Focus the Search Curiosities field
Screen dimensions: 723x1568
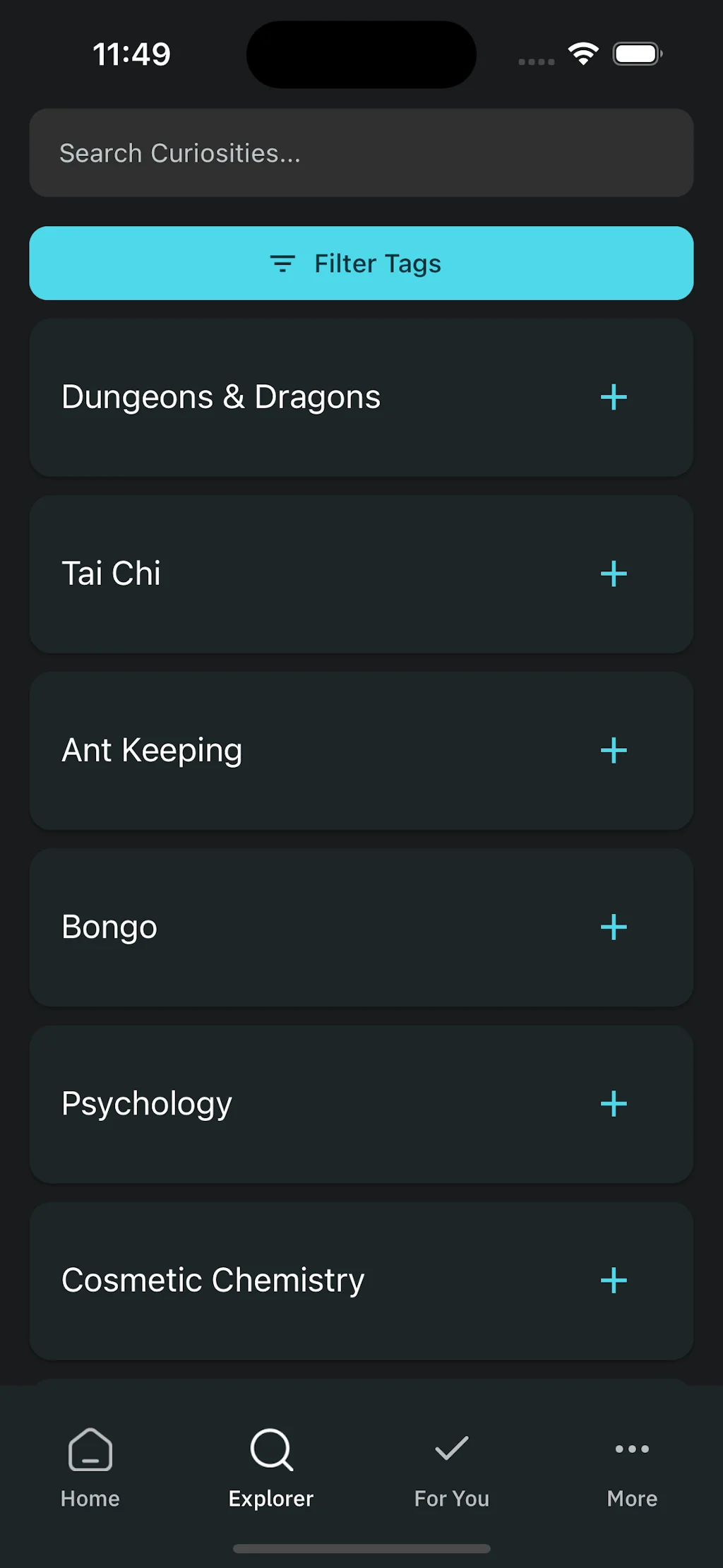click(361, 153)
